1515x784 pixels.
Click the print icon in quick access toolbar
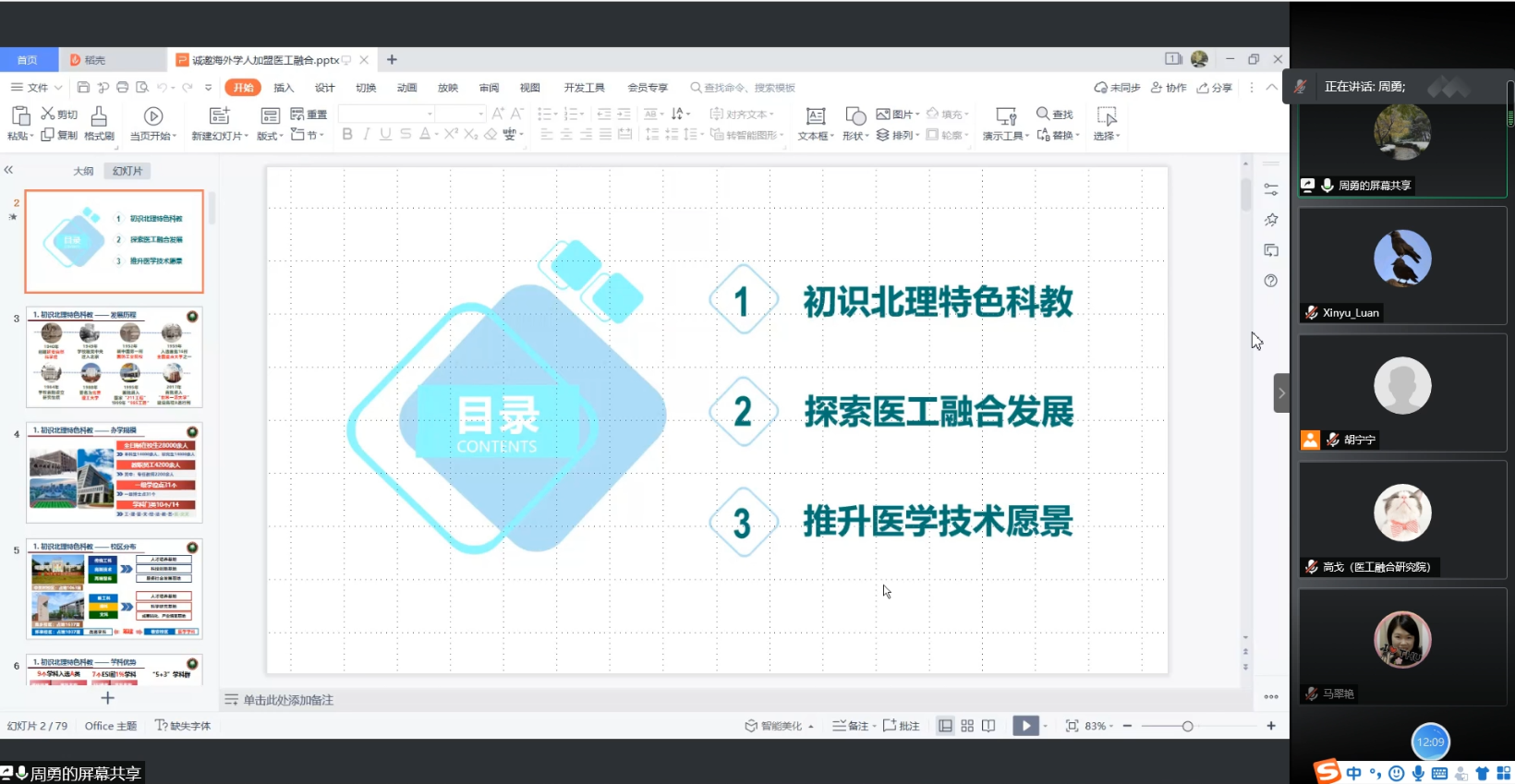[122, 88]
